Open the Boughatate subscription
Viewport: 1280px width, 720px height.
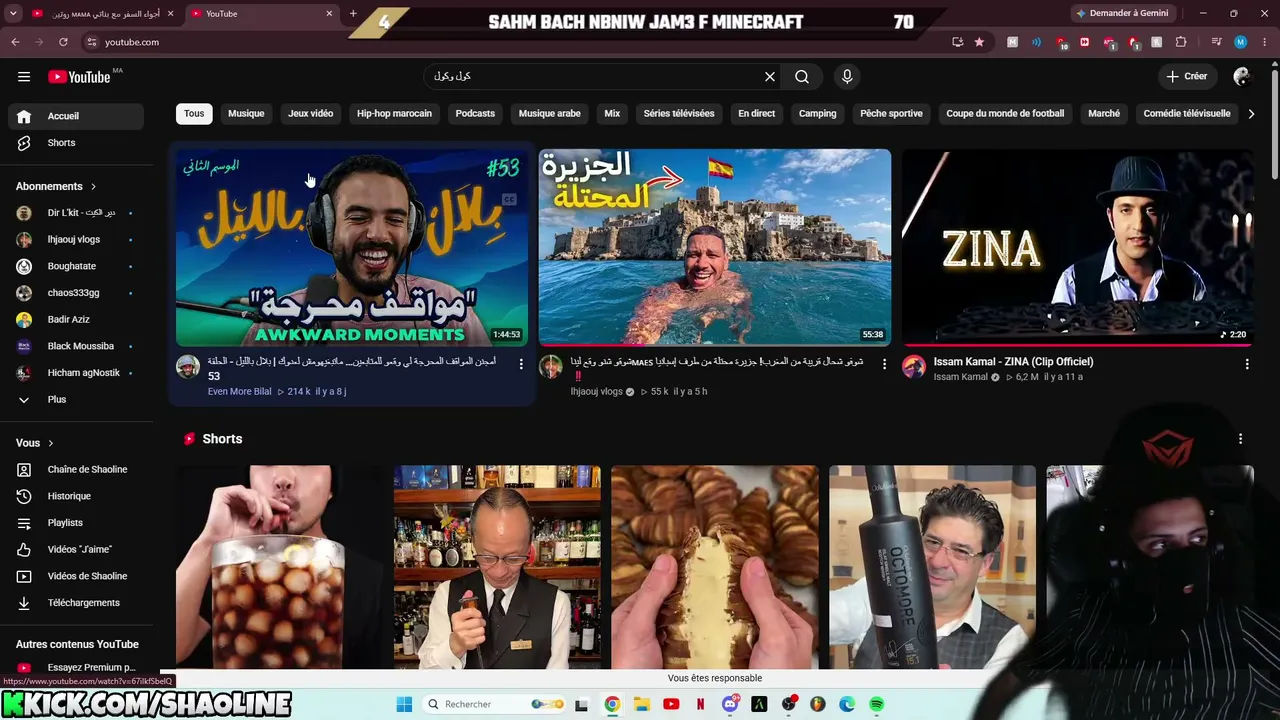pos(76,266)
